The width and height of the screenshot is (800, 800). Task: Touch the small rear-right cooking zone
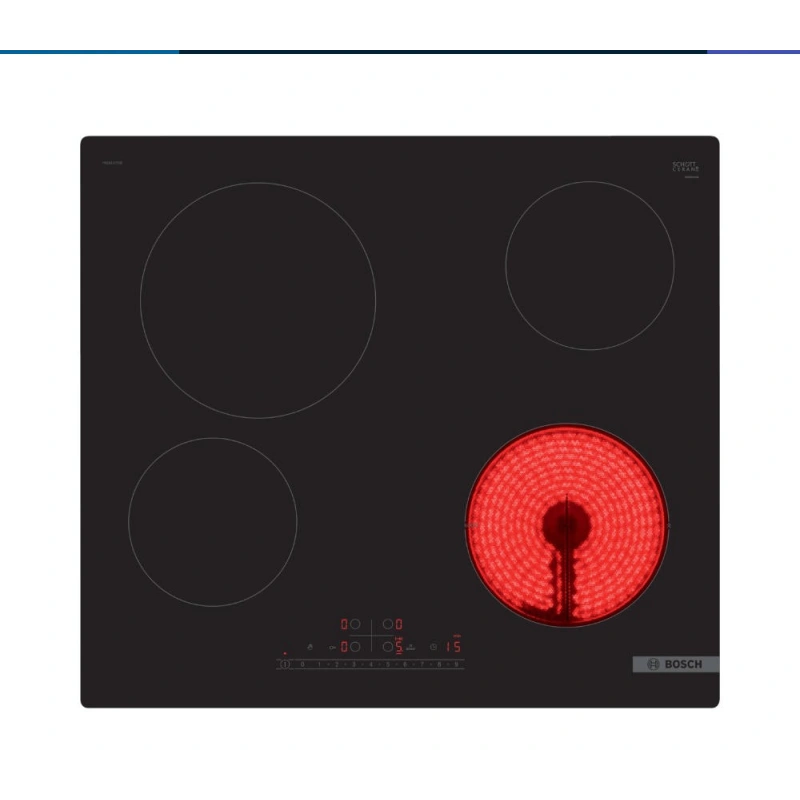pos(590,265)
